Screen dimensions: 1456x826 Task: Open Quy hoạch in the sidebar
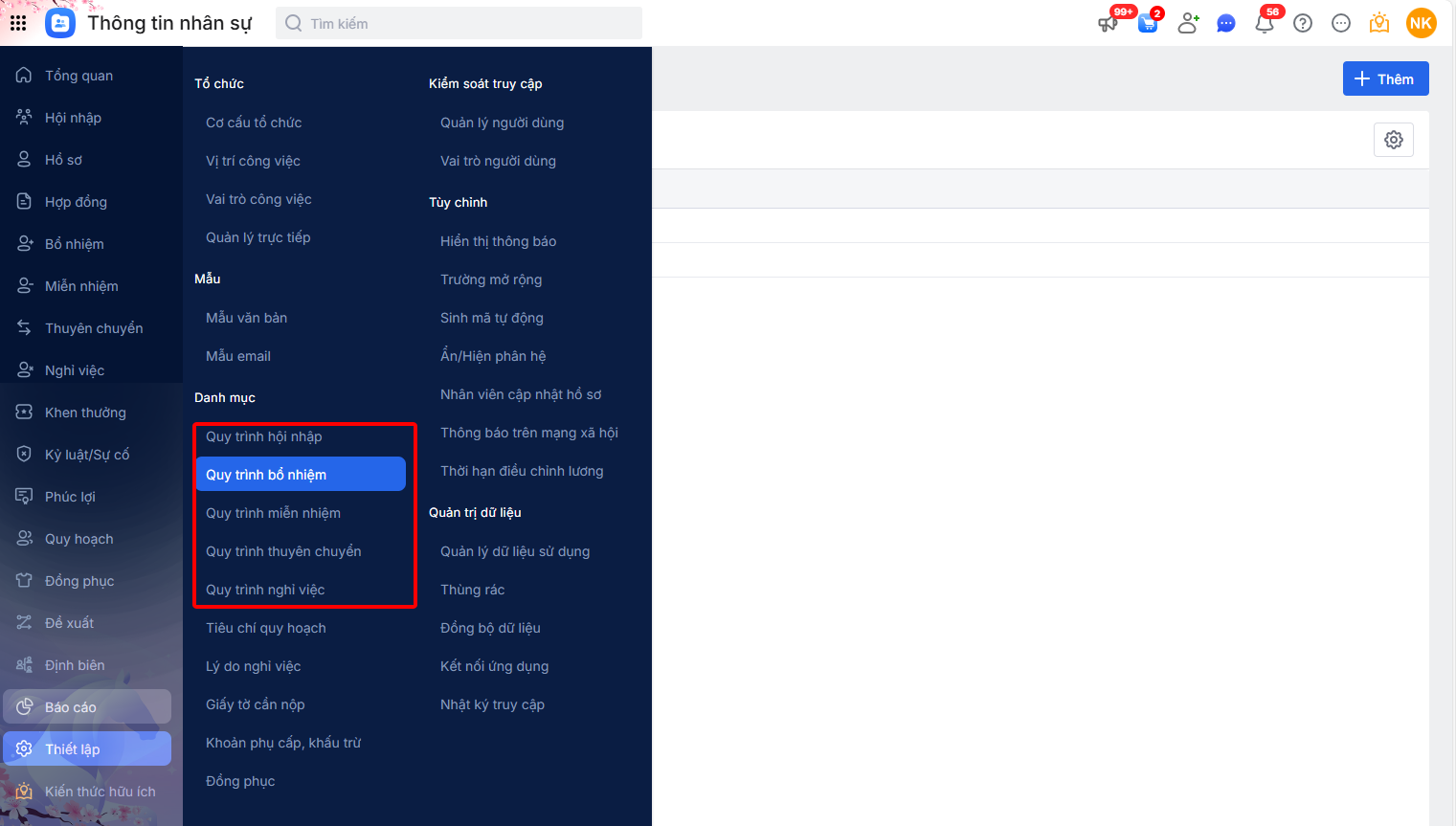pos(87,539)
